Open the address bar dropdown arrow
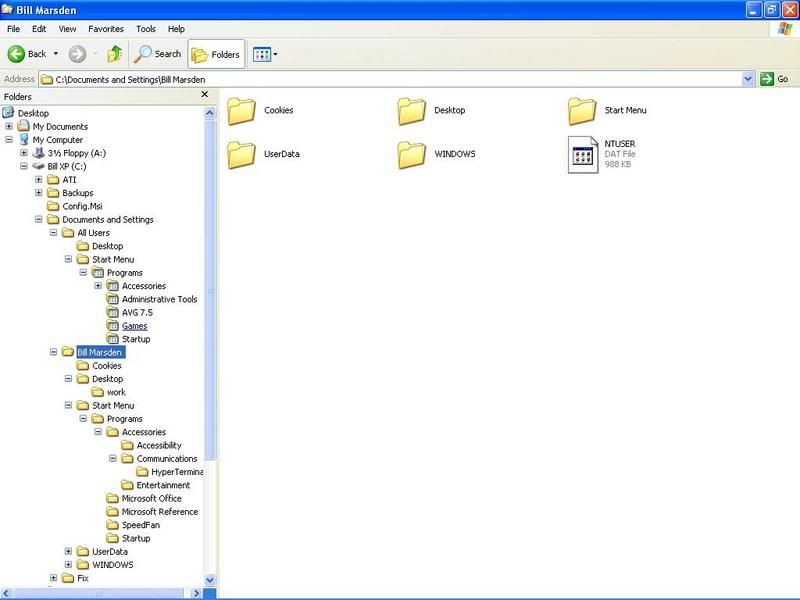Image resolution: width=800 pixels, height=600 pixels. tap(748, 79)
